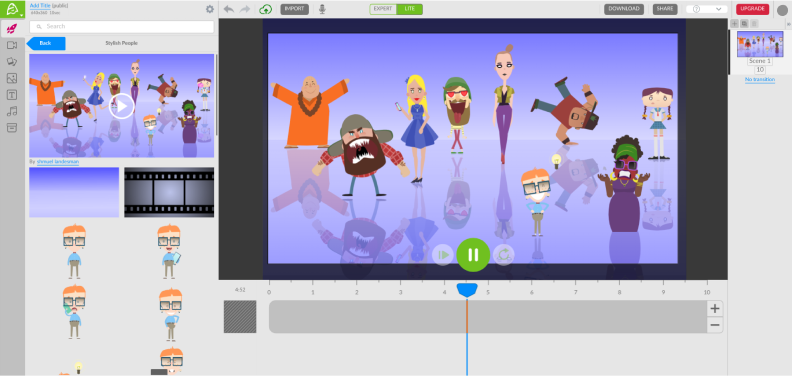Viewport: 792px width, 376px height.
Task: Open the image holders sidebar tab
Action: tap(12, 78)
